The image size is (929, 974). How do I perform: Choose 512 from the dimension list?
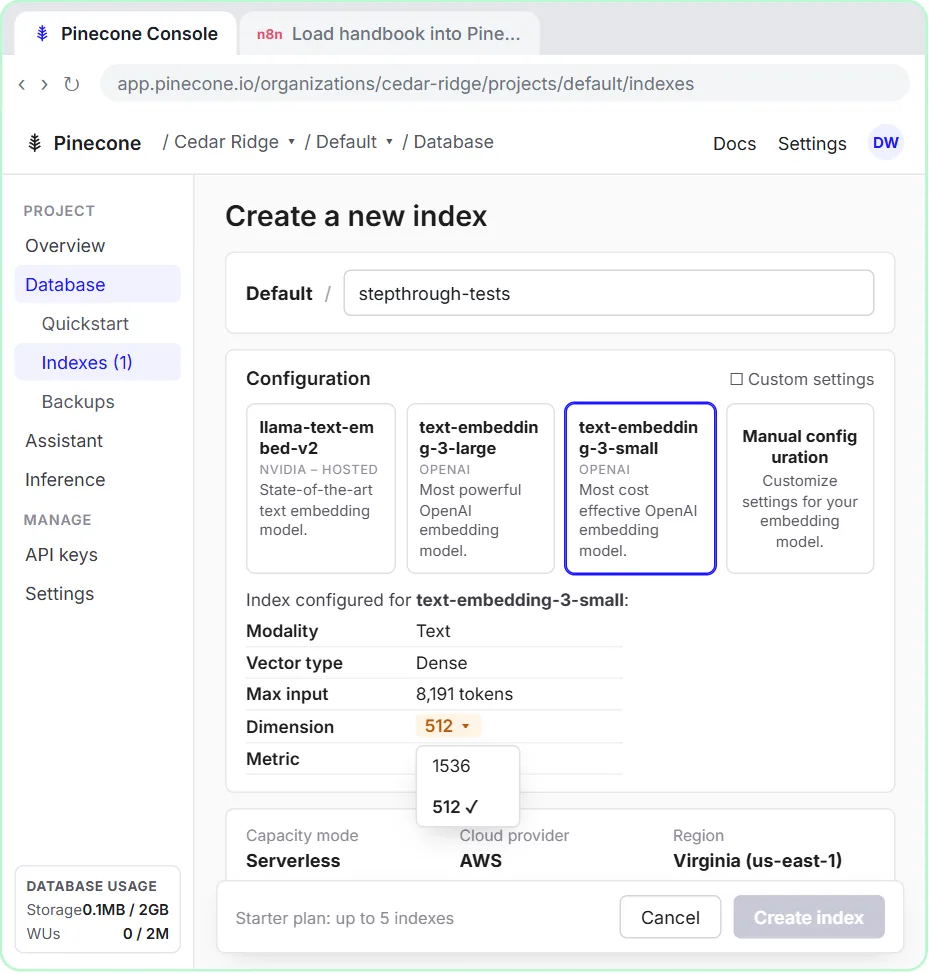[468, 807]
